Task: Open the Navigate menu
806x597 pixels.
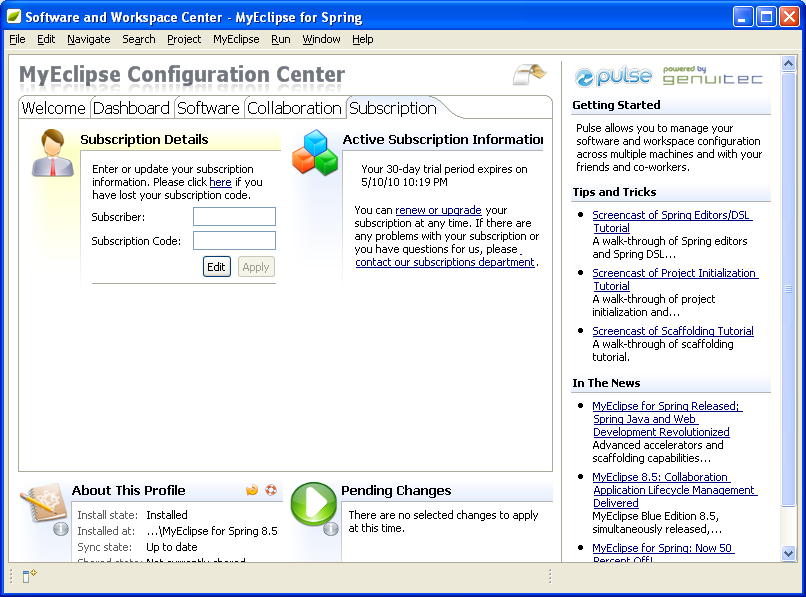Action: (x=88, y=39)
